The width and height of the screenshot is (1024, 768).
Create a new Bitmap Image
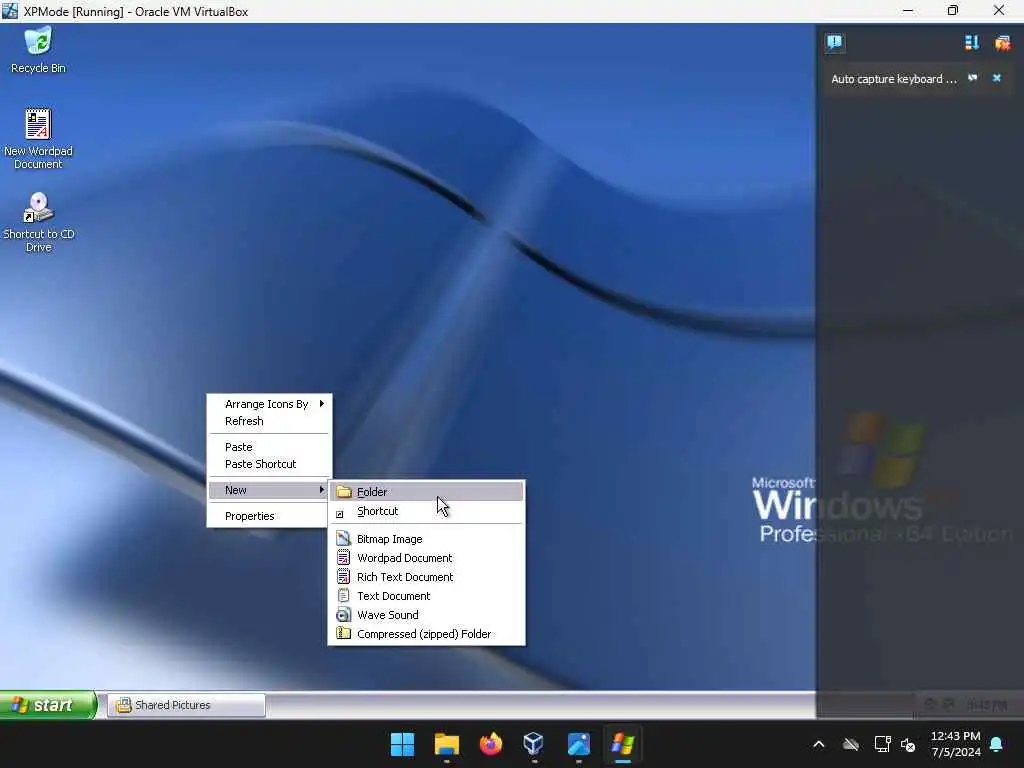[x=426, y=539]
